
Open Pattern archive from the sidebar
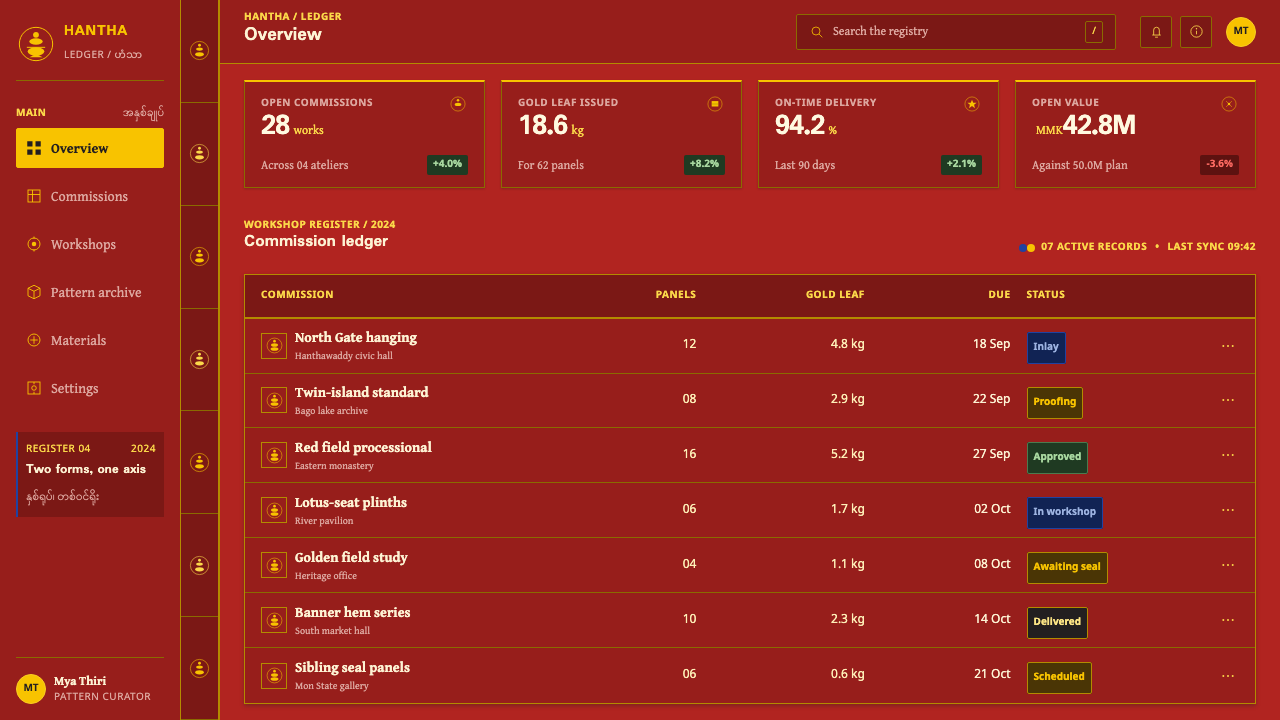pyautogui.click(x=90, y=292)
